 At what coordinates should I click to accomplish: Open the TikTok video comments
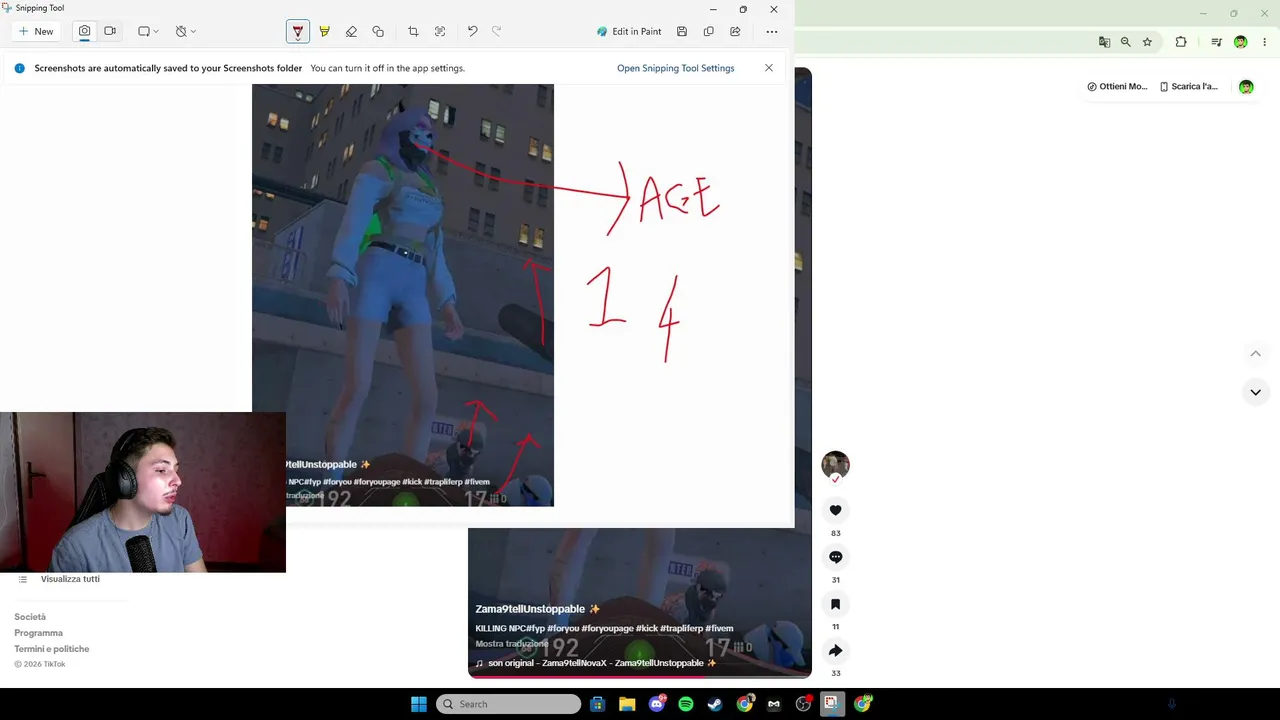point(836,557)
